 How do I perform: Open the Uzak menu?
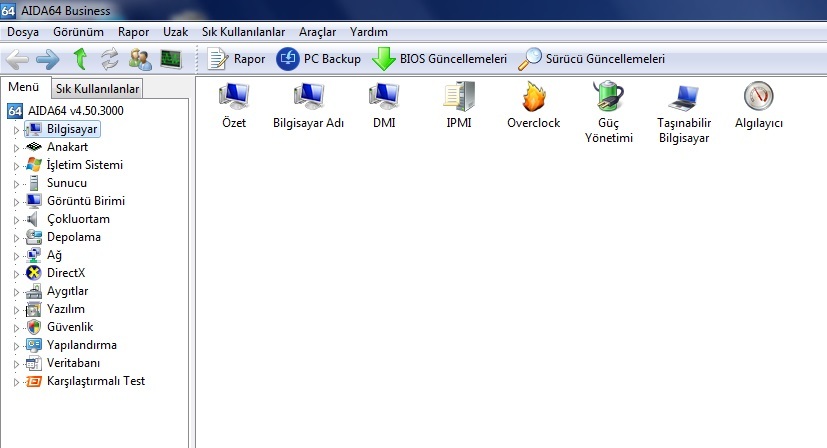pyautogui.click(x=175, y=32)
